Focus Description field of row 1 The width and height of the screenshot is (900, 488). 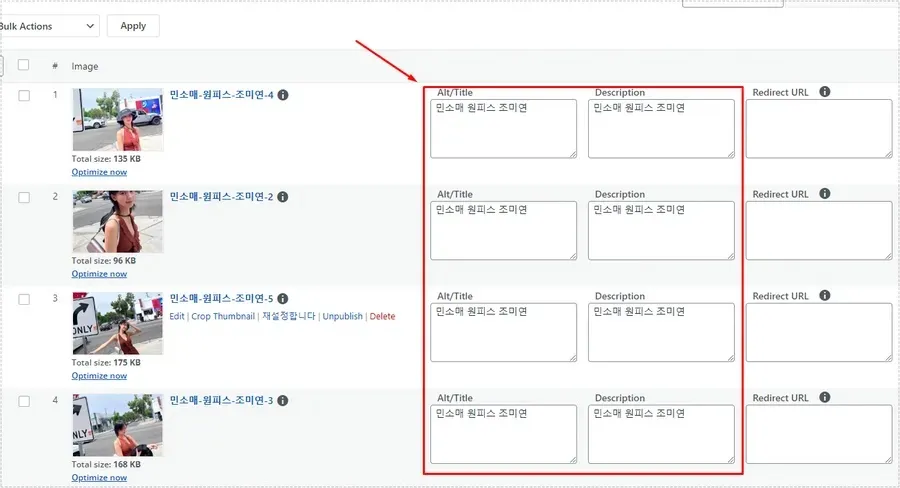point(661,129)
